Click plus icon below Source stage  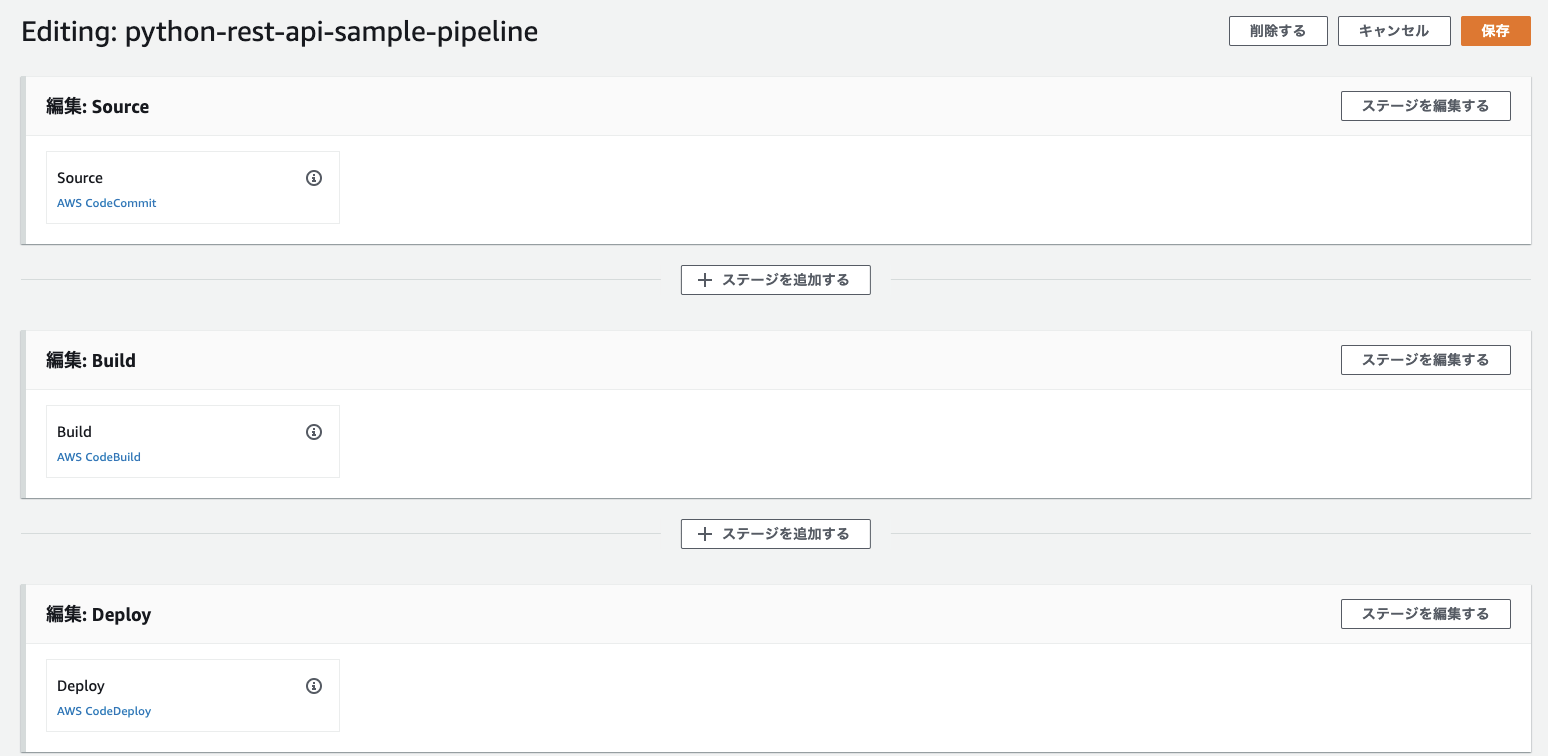(705, 280)
